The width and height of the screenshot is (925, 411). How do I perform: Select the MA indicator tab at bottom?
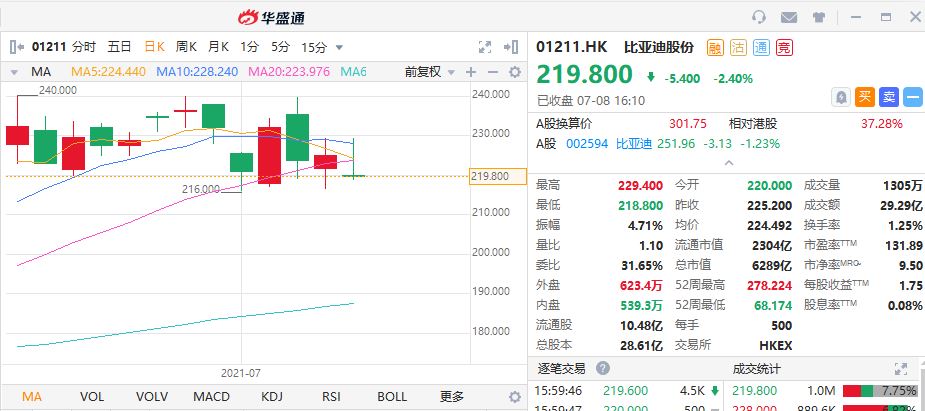point(31,396)
